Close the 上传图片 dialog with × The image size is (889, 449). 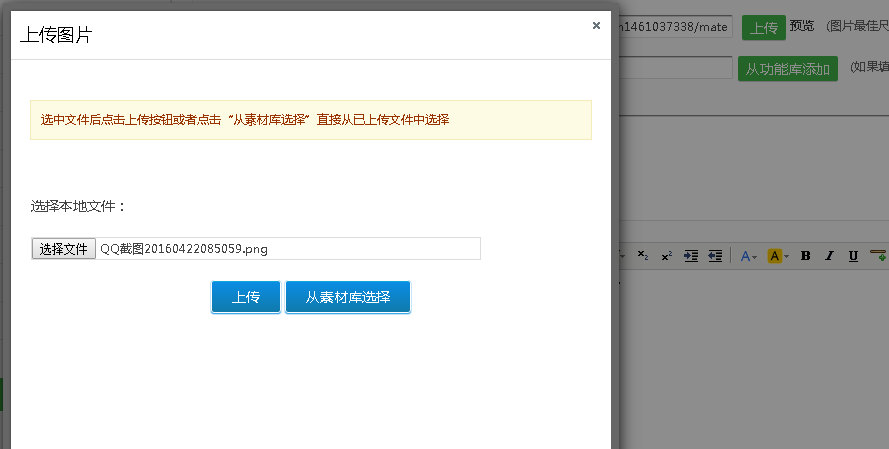[x=596, y=26]
